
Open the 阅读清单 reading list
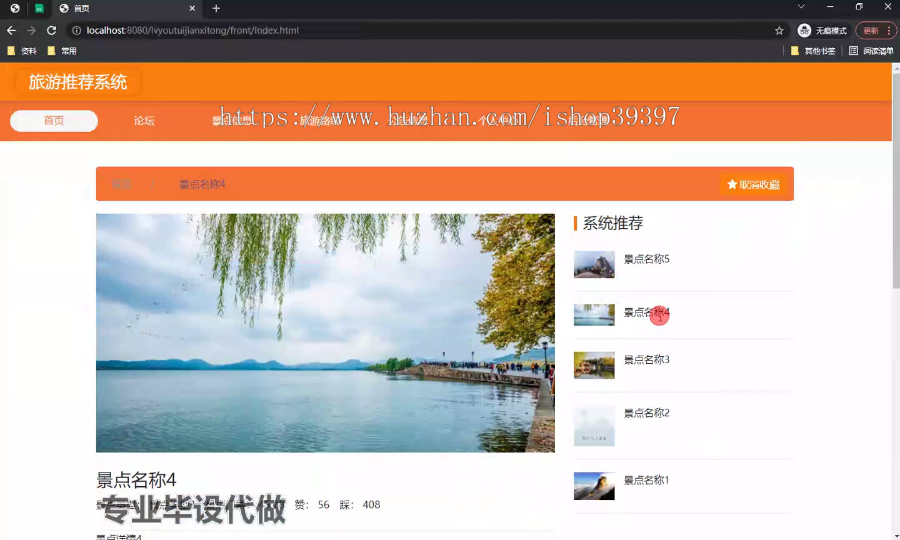871,51
